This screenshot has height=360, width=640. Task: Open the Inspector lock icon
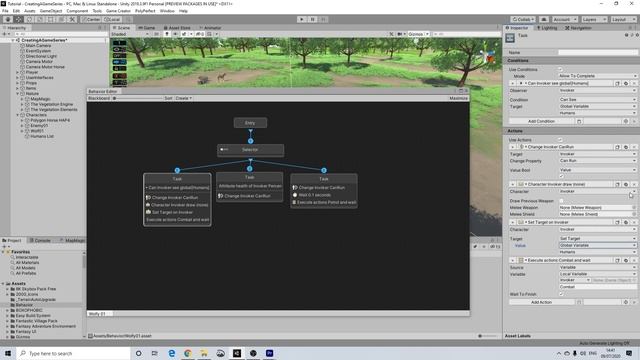coord(629,28)
